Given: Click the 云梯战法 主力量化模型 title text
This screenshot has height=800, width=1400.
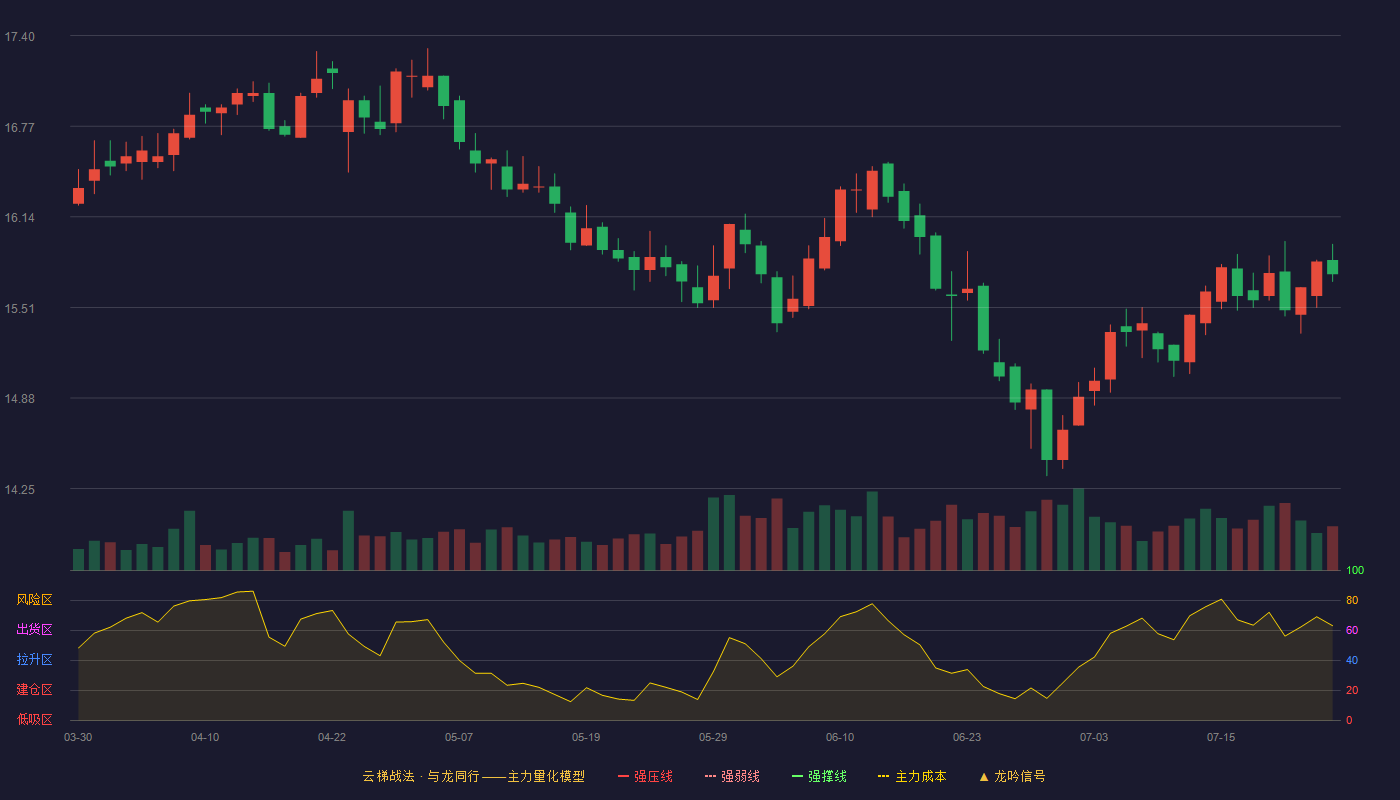Looking at the screenshot, I should click(473, 776).
